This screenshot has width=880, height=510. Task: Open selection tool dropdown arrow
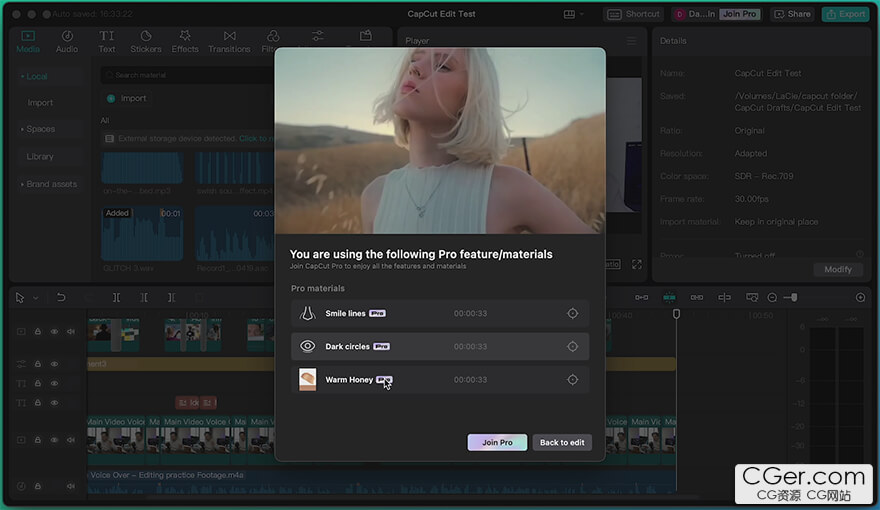35,298
